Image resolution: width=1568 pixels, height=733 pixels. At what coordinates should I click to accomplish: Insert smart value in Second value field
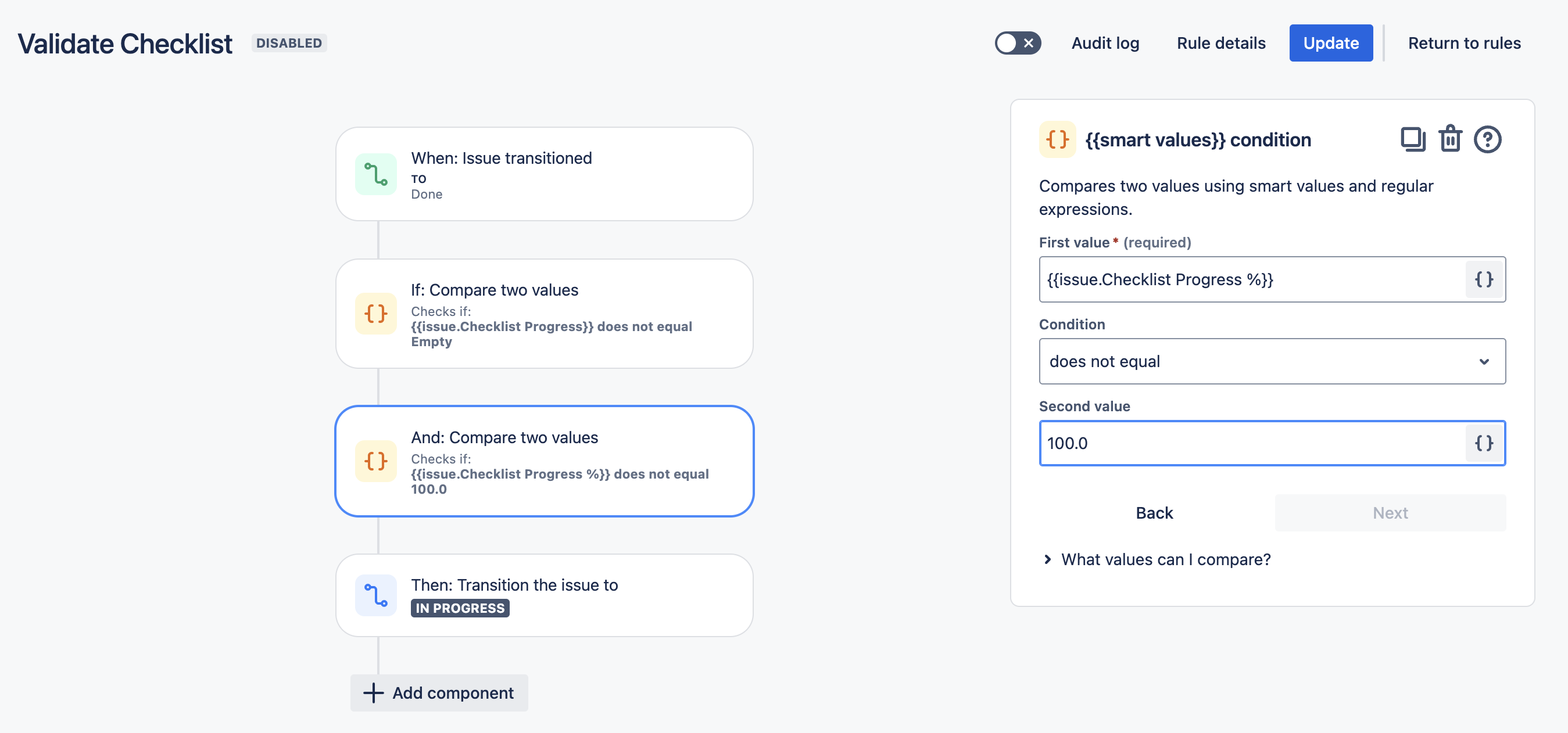[1484, 443]
